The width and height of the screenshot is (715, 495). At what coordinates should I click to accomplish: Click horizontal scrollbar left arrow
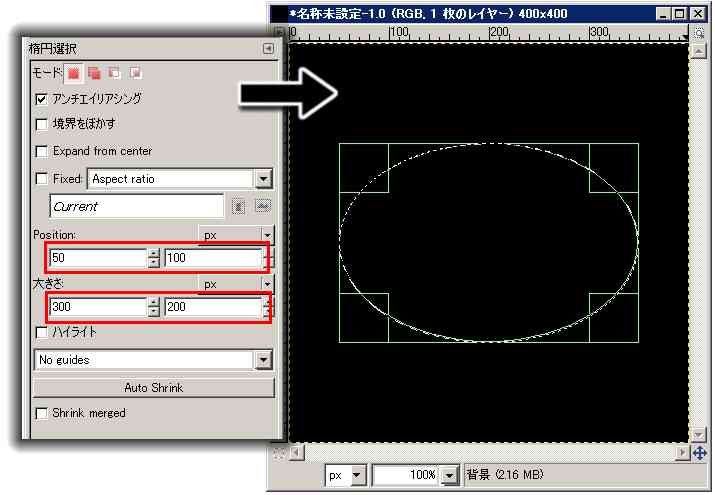tap(297, 453)
